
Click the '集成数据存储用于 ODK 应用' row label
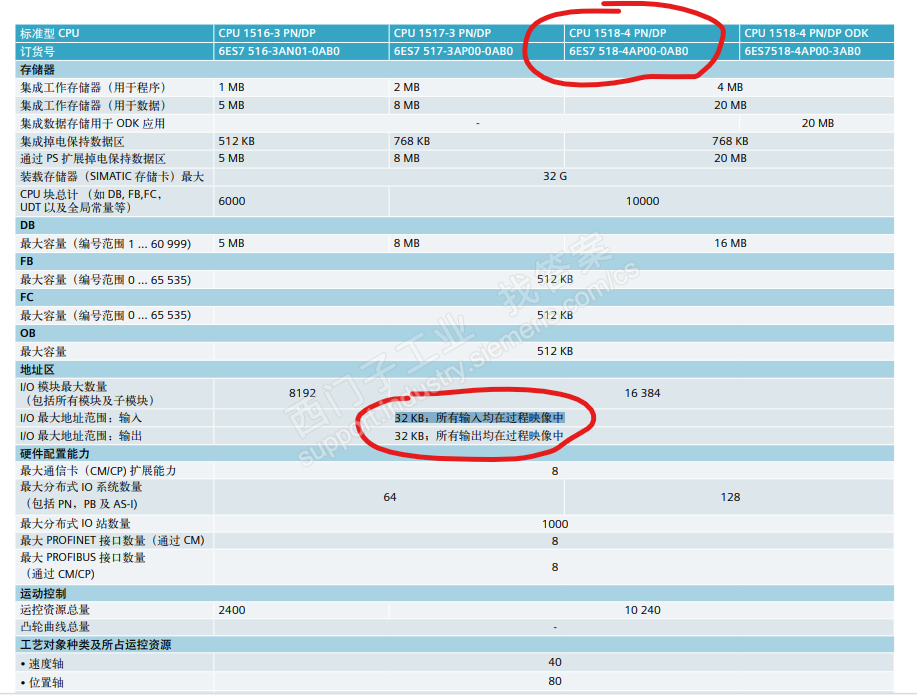pos(92,124)
